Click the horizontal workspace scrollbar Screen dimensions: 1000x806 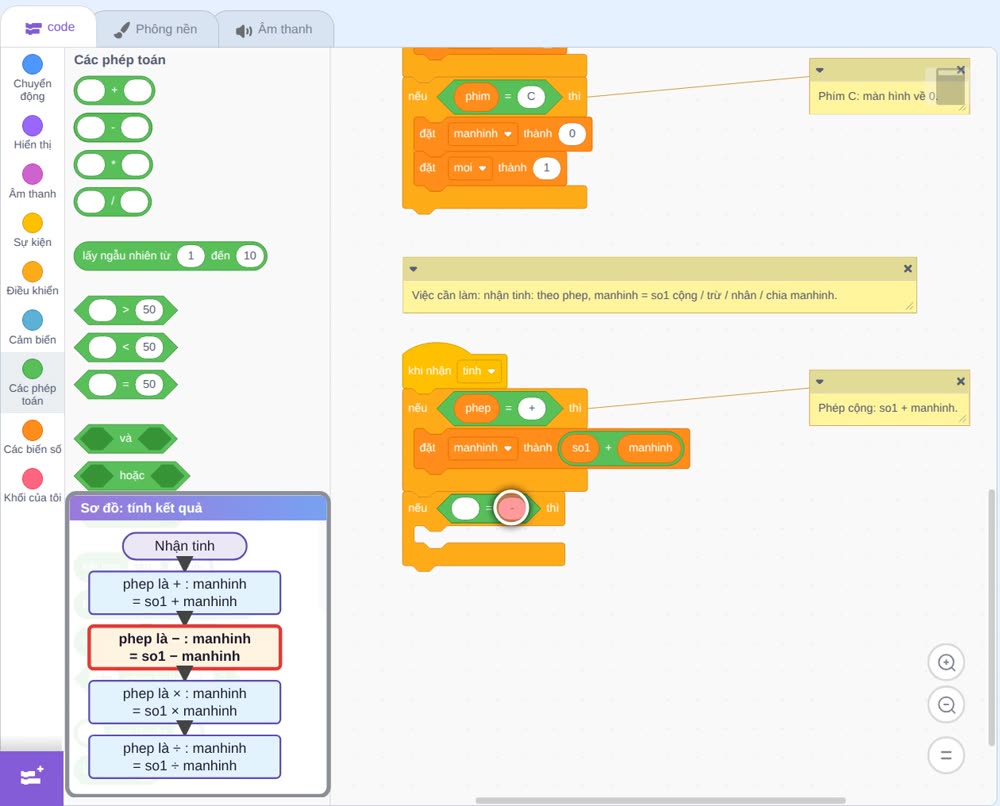661,800
